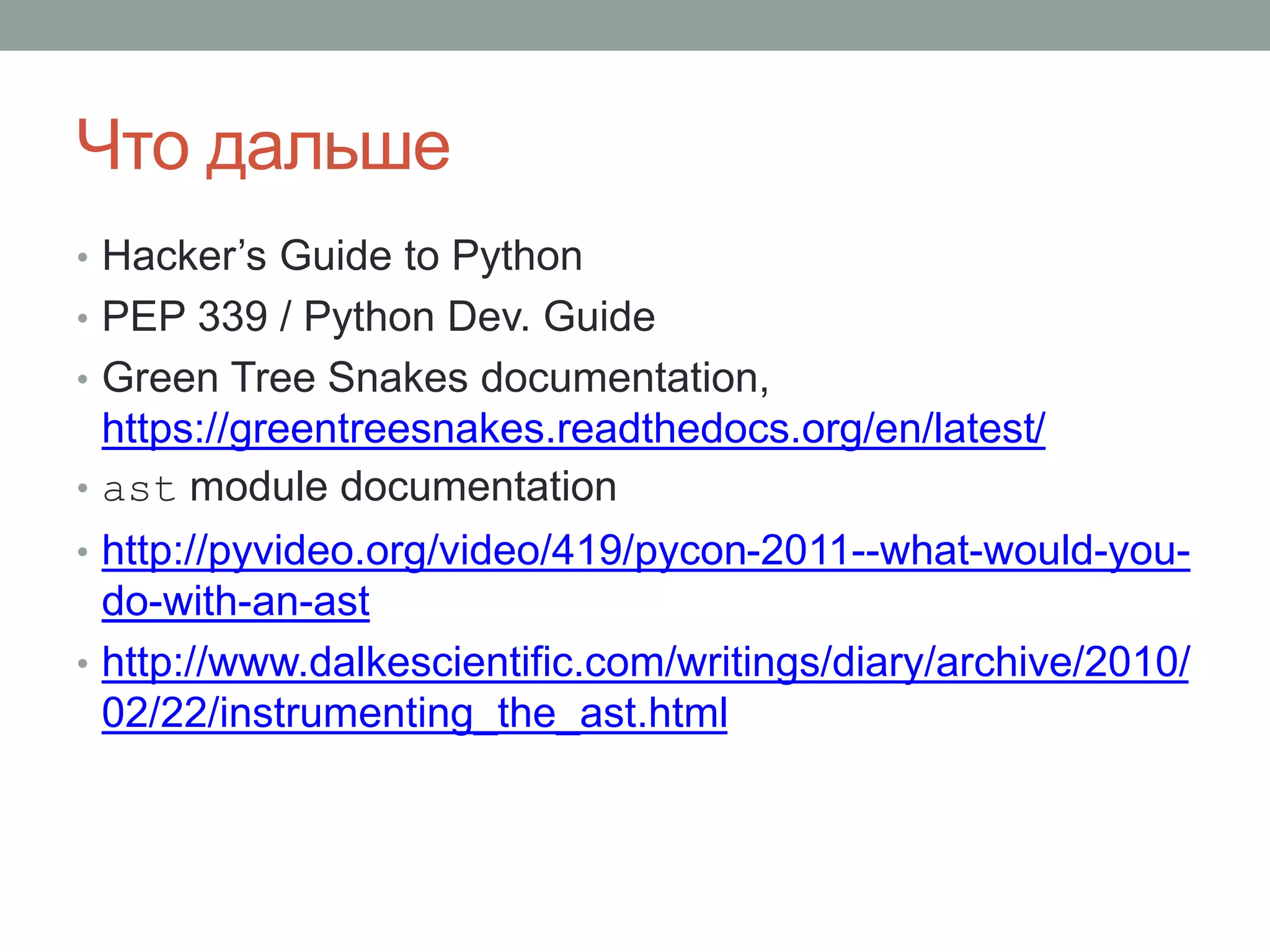Open the pyvideo.org pycon-2011 video link
The image size is (1270, 952).
point(646,575)
